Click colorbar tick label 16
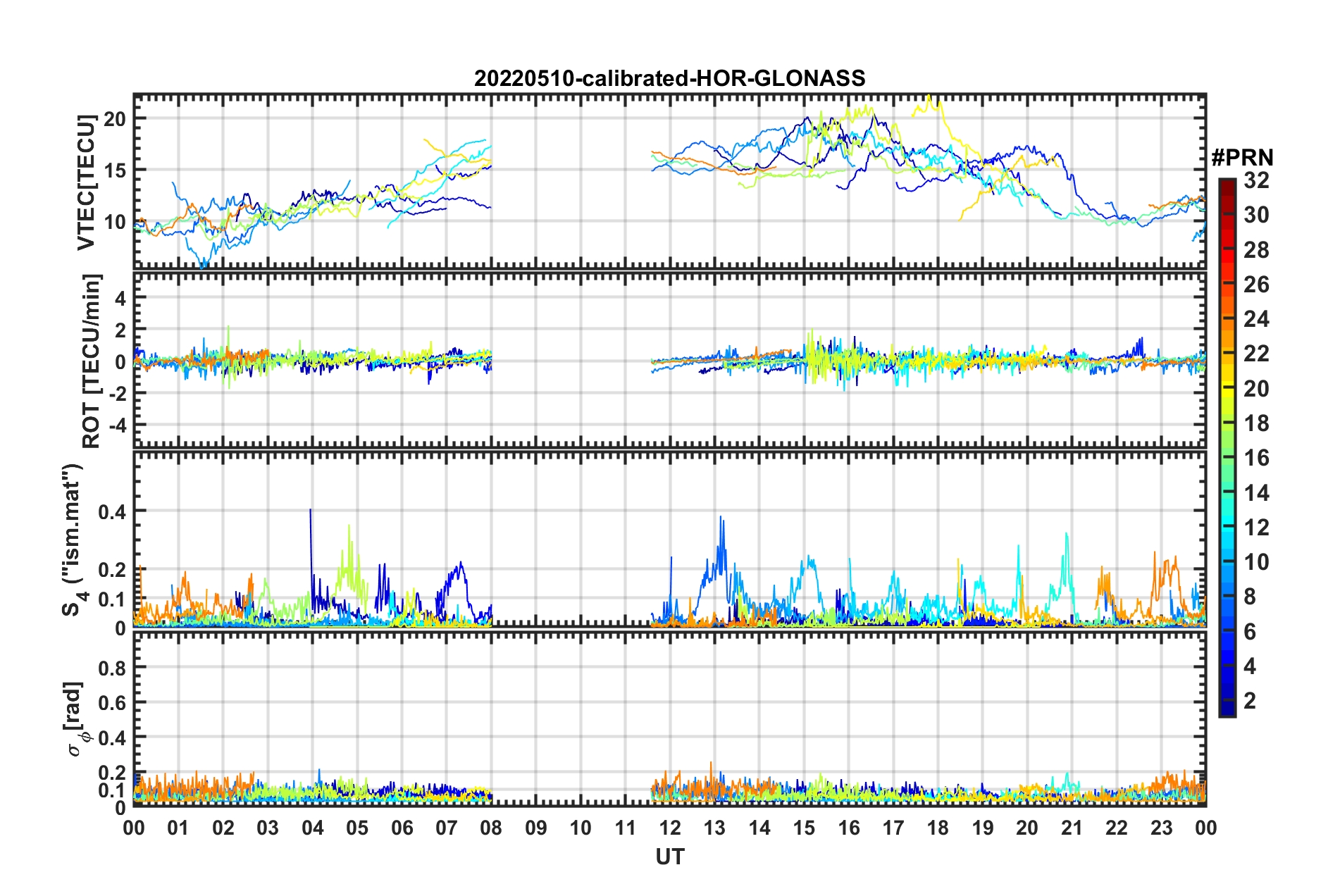1340x896 pixels. point(1256,458)
